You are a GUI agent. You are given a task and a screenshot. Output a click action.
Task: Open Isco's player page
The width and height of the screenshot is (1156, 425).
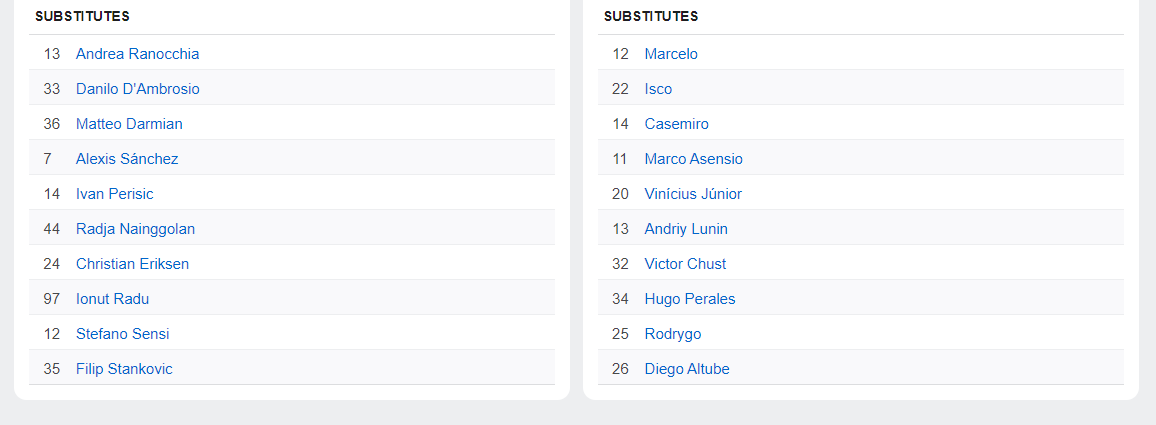click(x=658, y=89)
